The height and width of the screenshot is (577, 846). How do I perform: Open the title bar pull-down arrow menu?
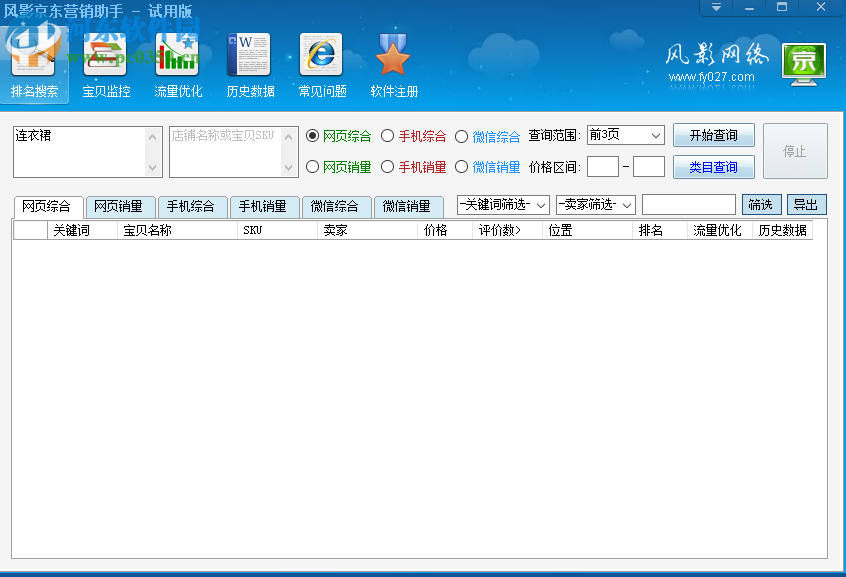click(x=716, y=8)
